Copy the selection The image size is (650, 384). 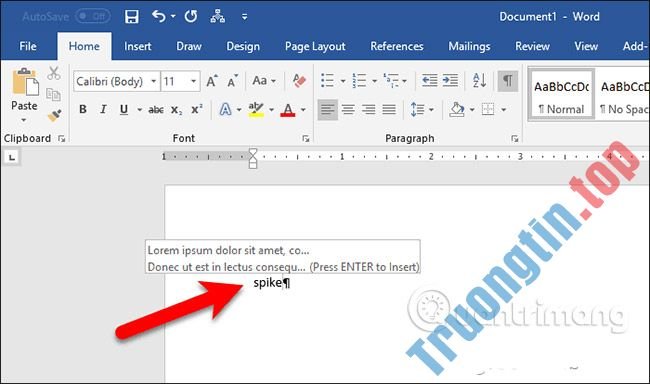pos(53,95)
